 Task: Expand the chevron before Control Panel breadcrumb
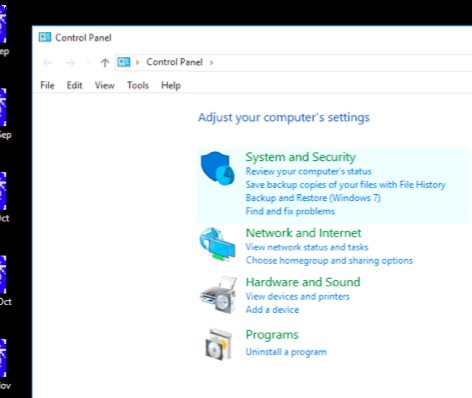[137, 62]
